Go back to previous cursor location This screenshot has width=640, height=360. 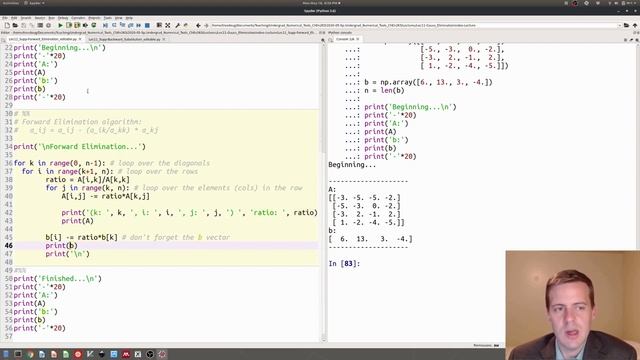198,25
